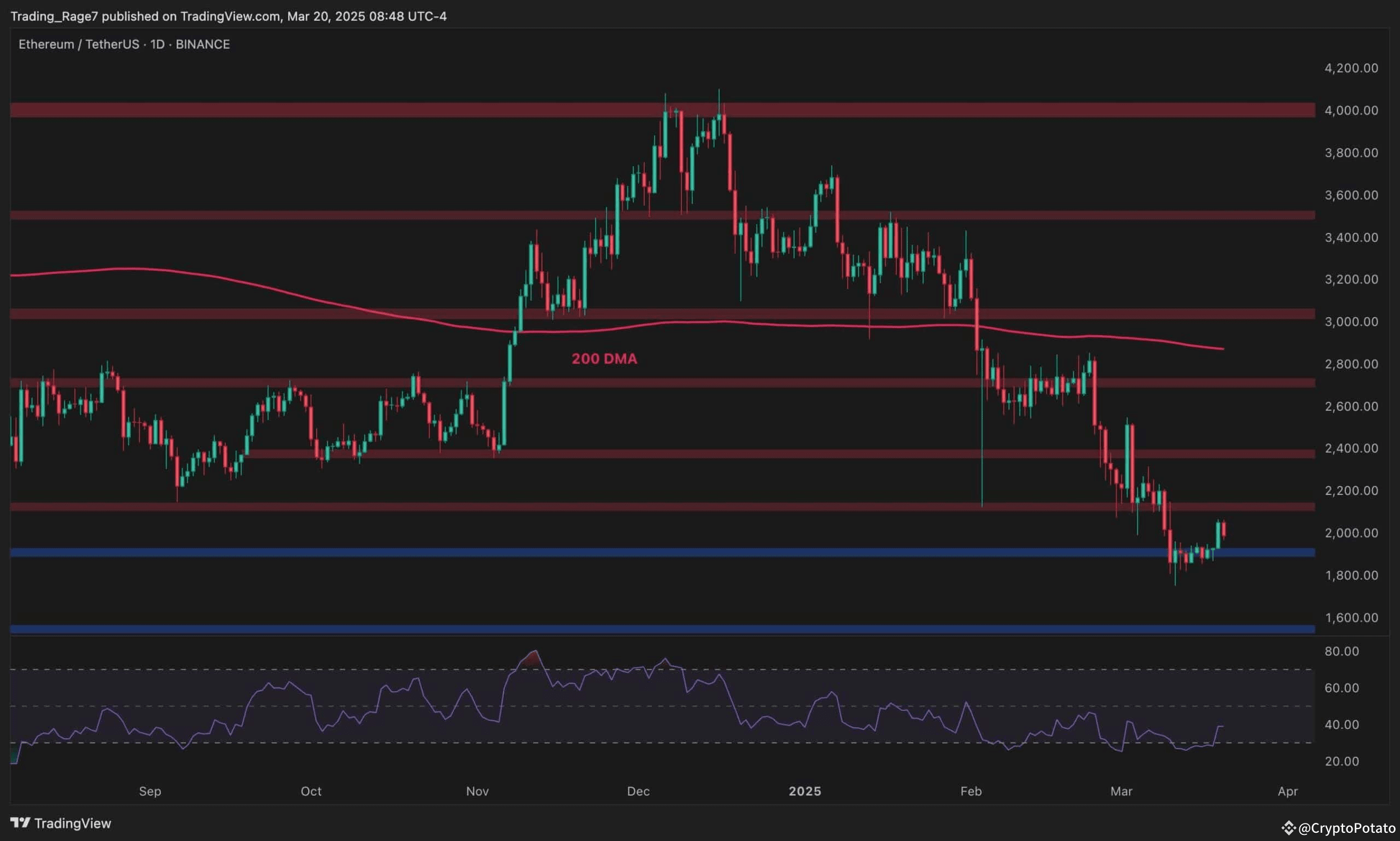Click the @CryptoPotato watermark icon
The image size is (1400, 841).
click(1290, 827)
